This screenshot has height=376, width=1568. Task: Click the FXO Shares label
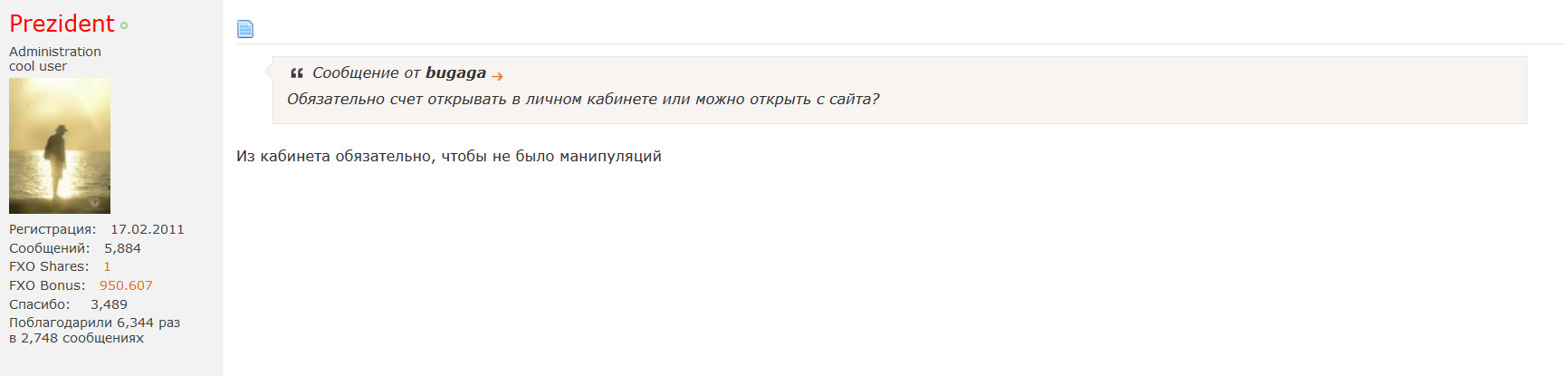[x=49, y=266]
